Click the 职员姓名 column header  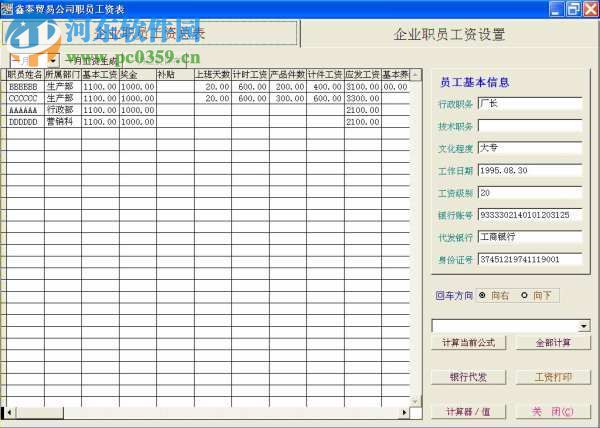click(x=25, y=75)
